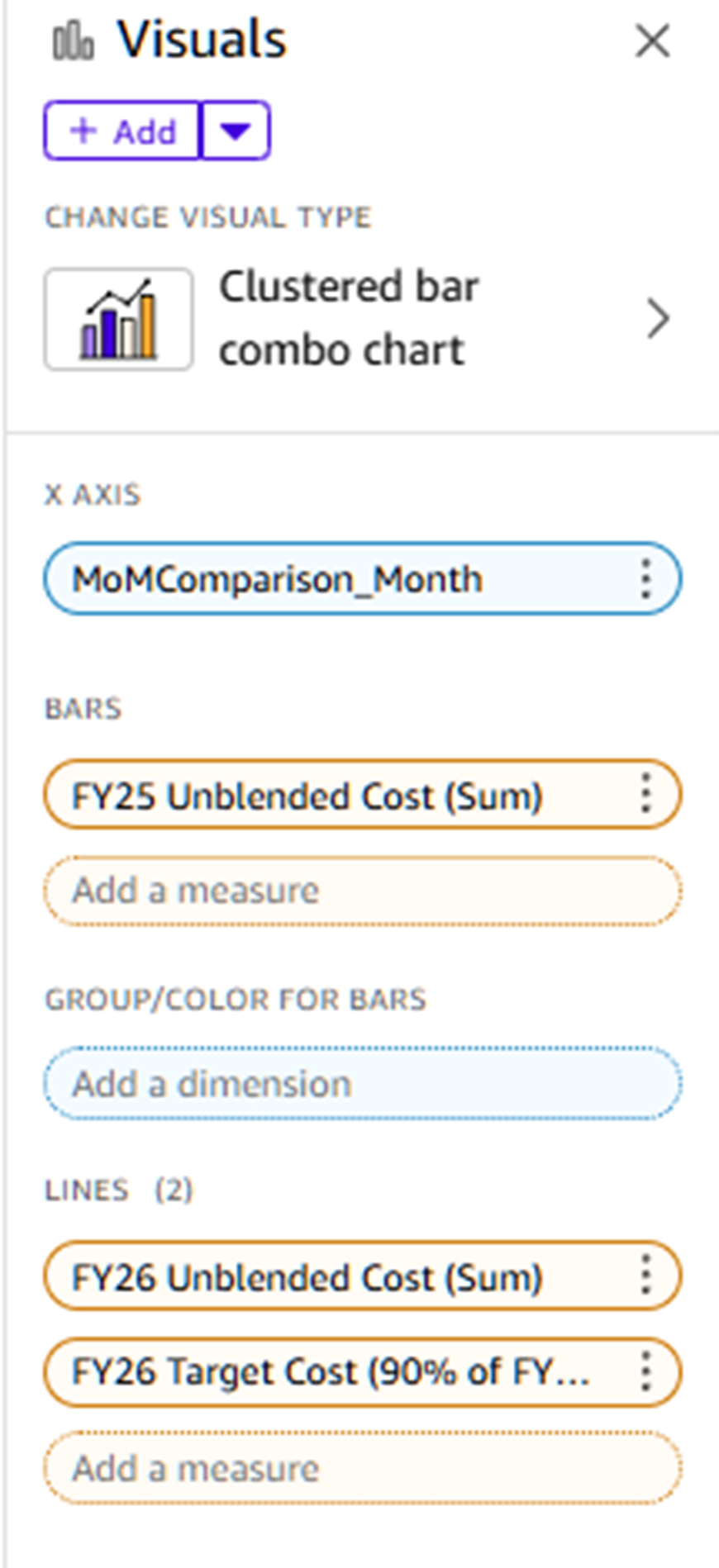719x1568 pixels.
Task: Click Add a measure under Lines
Action: (362, 1468)
